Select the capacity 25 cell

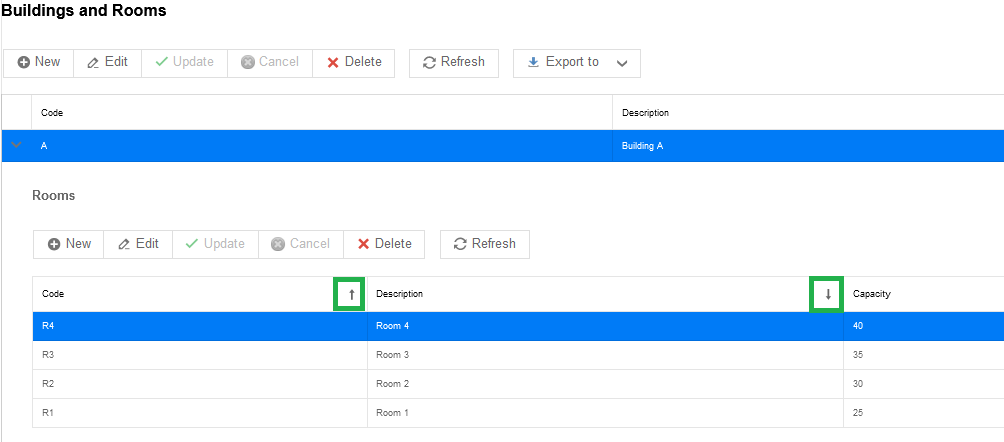pyautogui.click(x=924, y=413)
